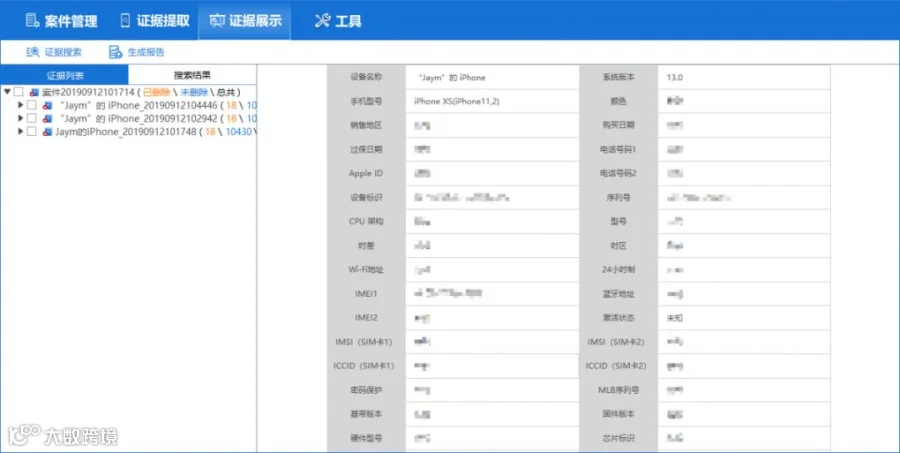Click the 证据提取 phone icon
This screenshot has height=453, width=900.
pyautogui.click(x=125, y=21)
